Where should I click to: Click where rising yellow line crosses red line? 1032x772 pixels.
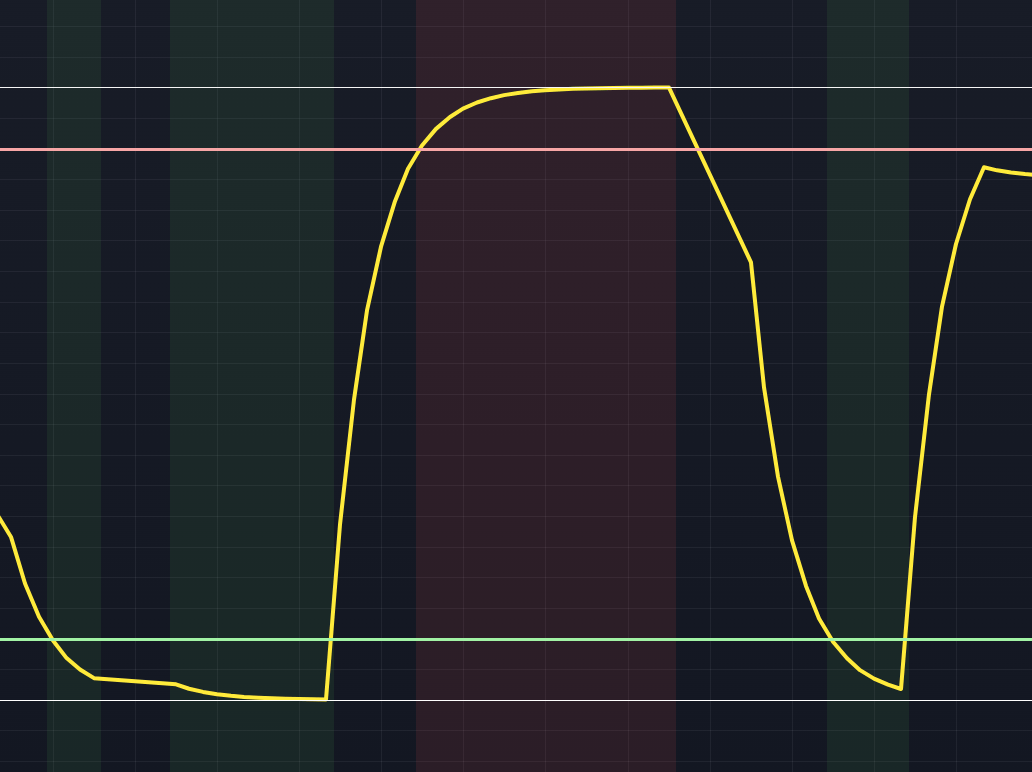[418, 150]
